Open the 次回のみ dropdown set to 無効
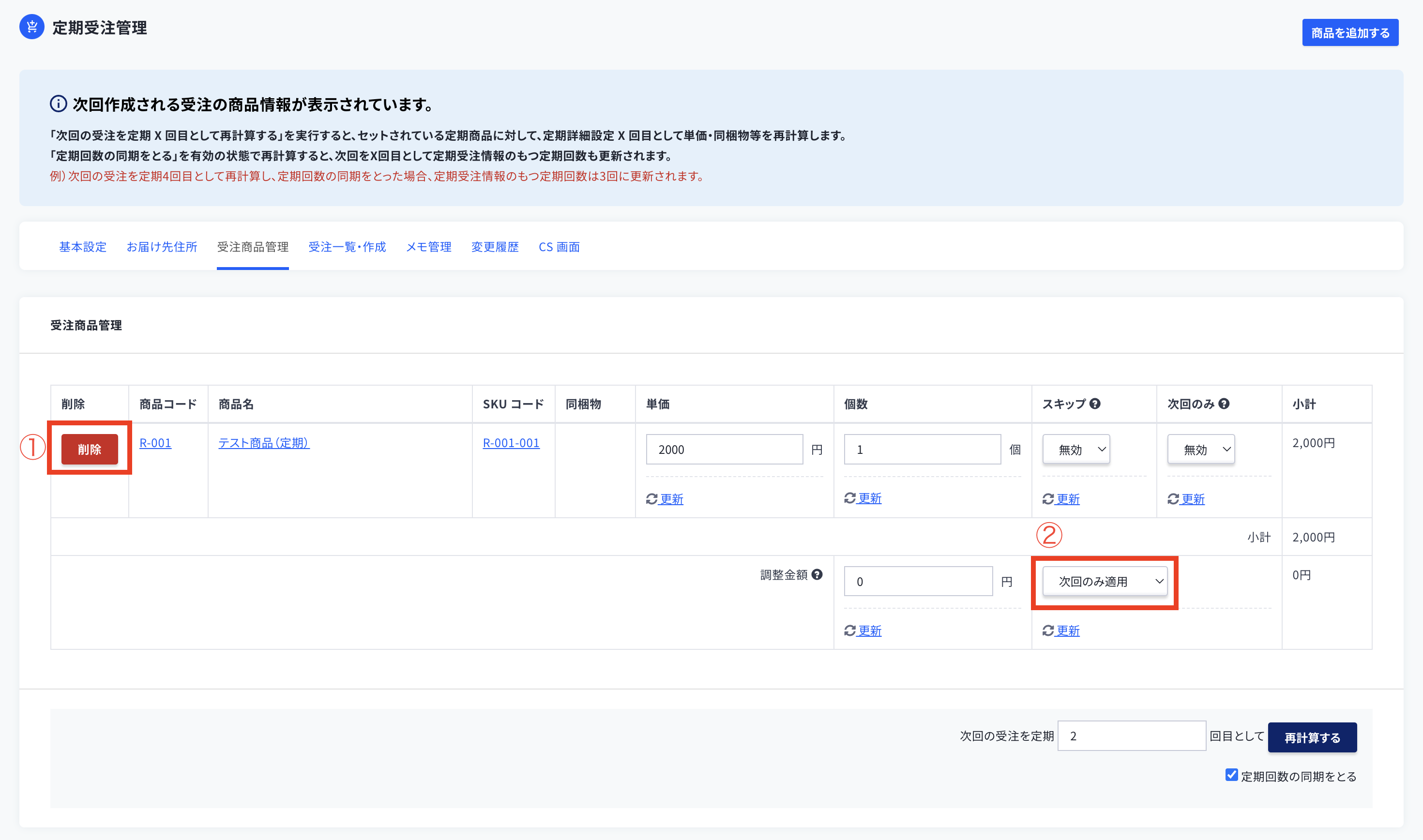The height and width of the screenshot is (840, 1423). 1200,450
